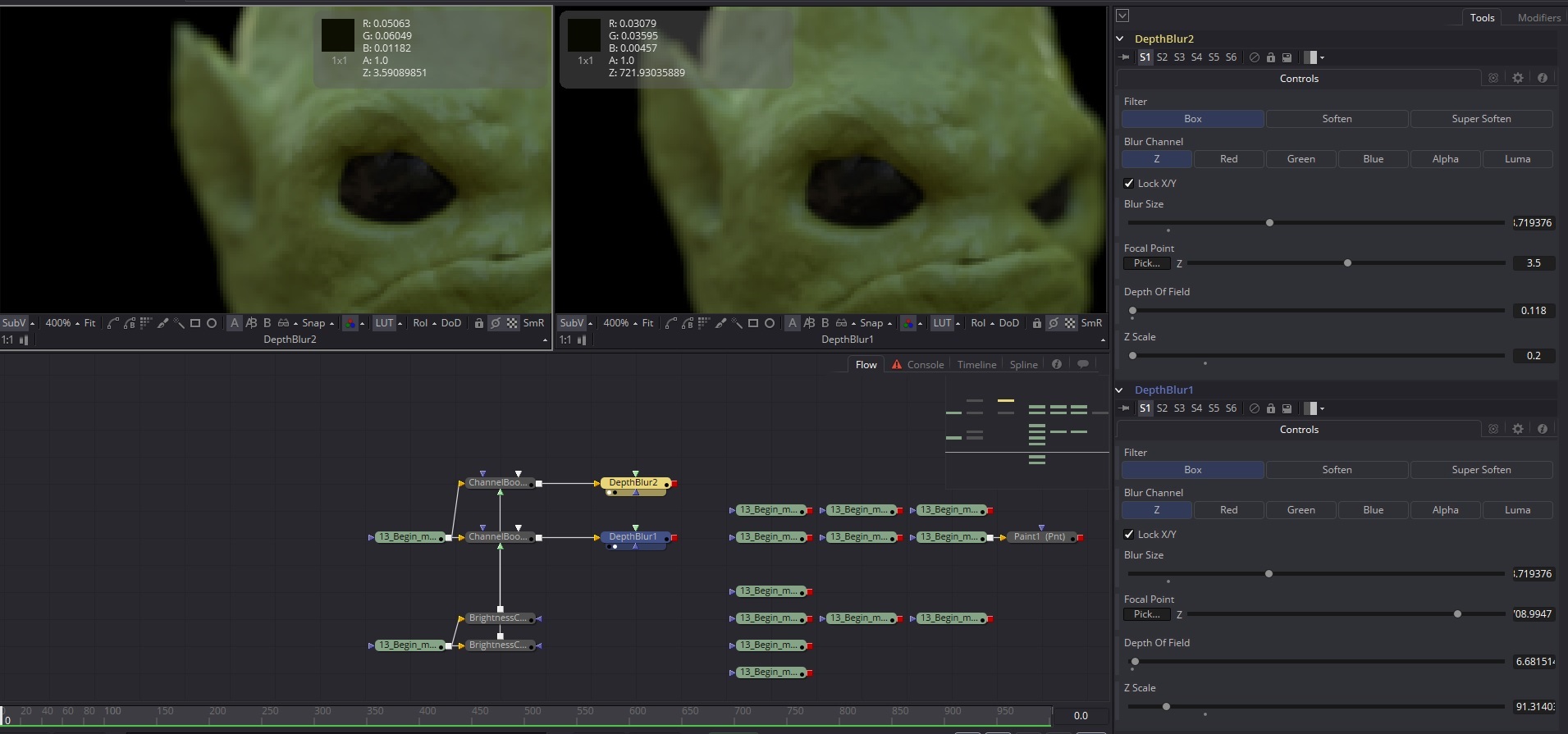Toggle A/B split view in DepthBlur2 viewer
Image resolution: width=1568 pixels, height=734 pixels.
pos(251,323)
